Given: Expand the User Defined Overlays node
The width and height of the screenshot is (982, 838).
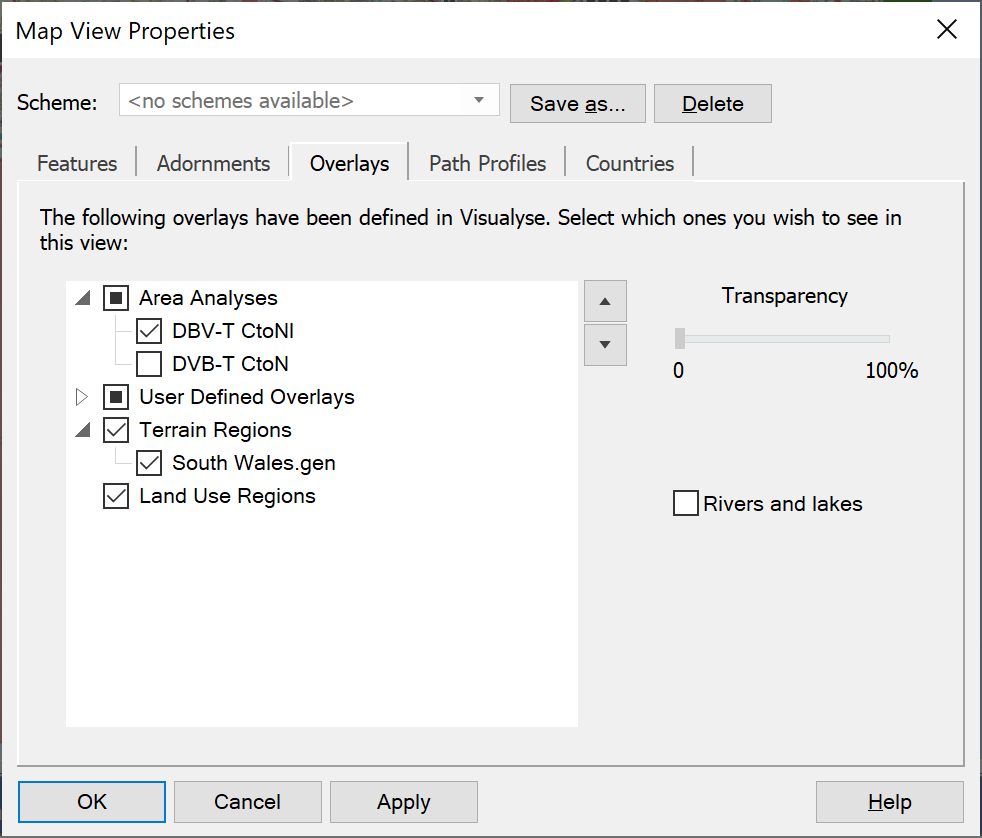Looking at the screenshot, I should click(x=82, y=397).
